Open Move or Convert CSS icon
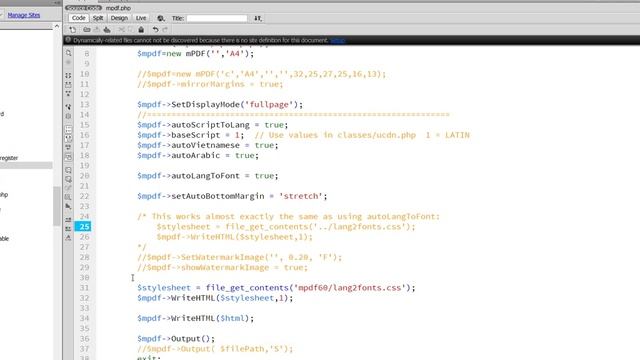Viewport: 640px width, 360px height. (x=69, y=207)
